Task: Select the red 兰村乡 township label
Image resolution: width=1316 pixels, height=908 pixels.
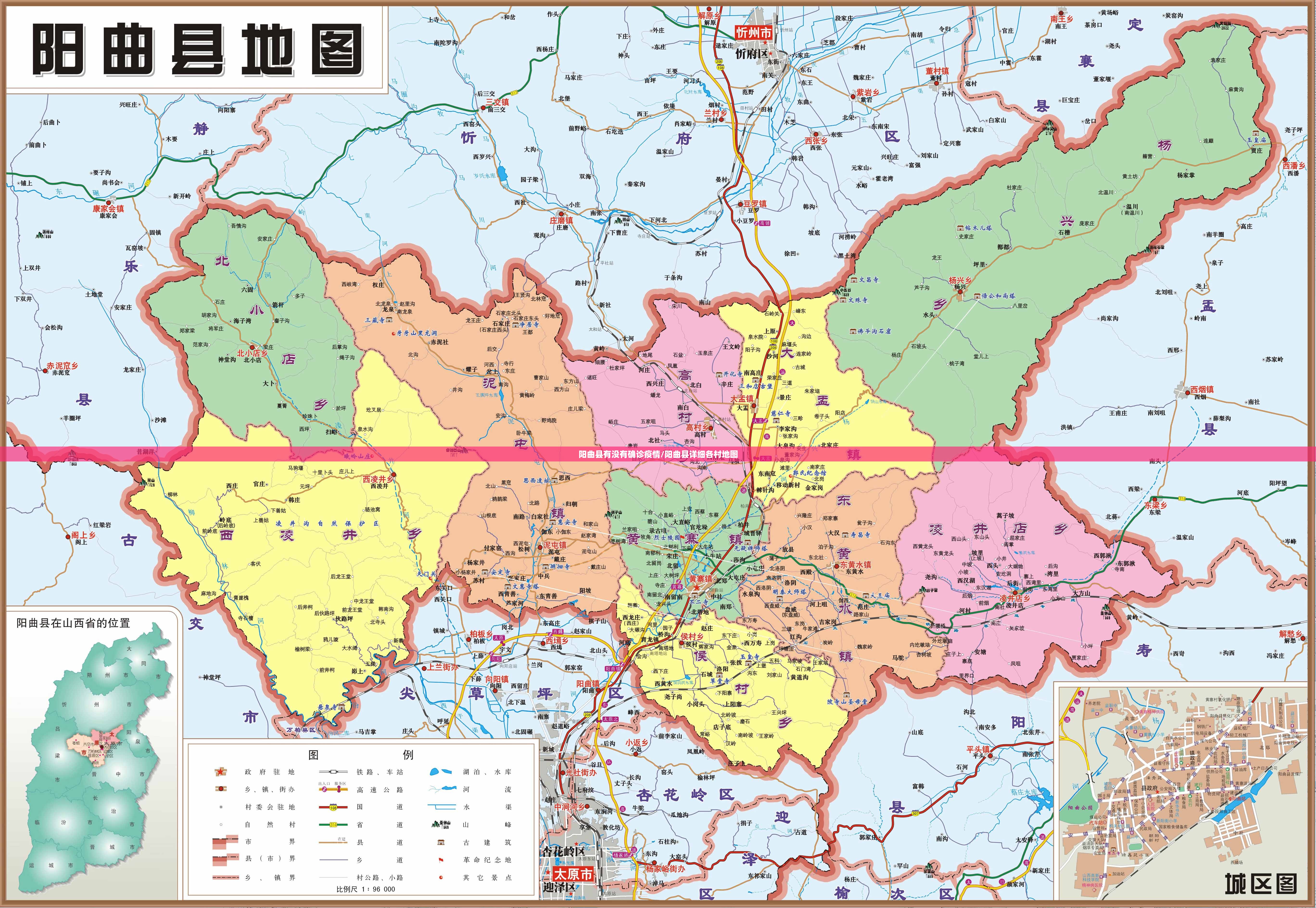Action: point(715,113)
